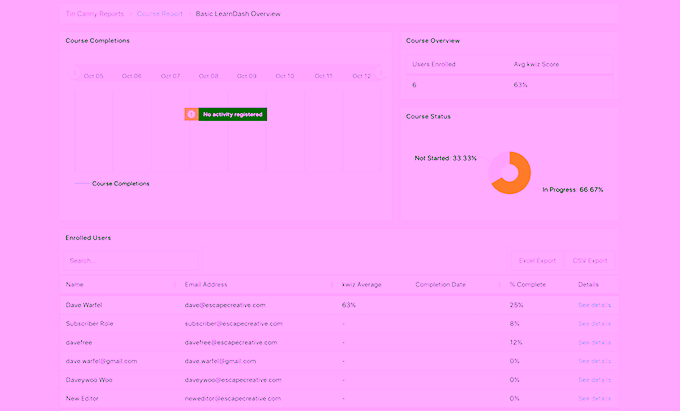This screenshot has width=680, height=411.
Task: See details for Subscriber Role
Action: pyautogui.click(x=594, y=324)
